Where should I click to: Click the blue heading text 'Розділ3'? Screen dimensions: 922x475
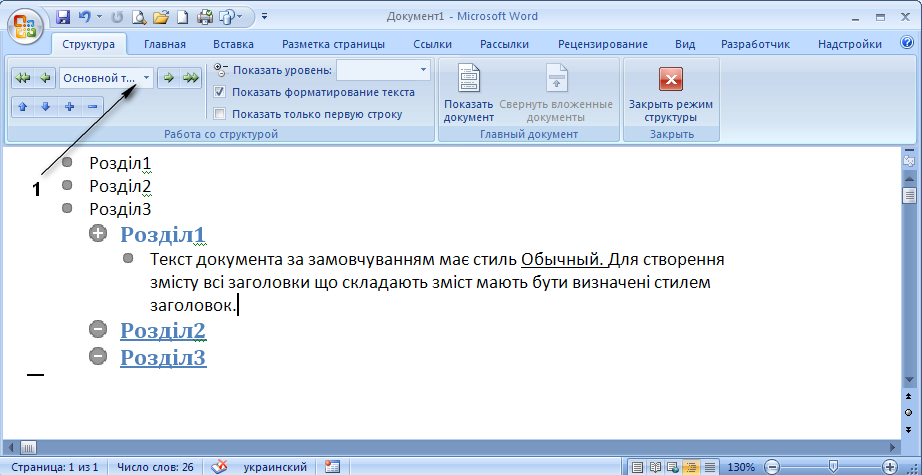[x=163, y=358]
